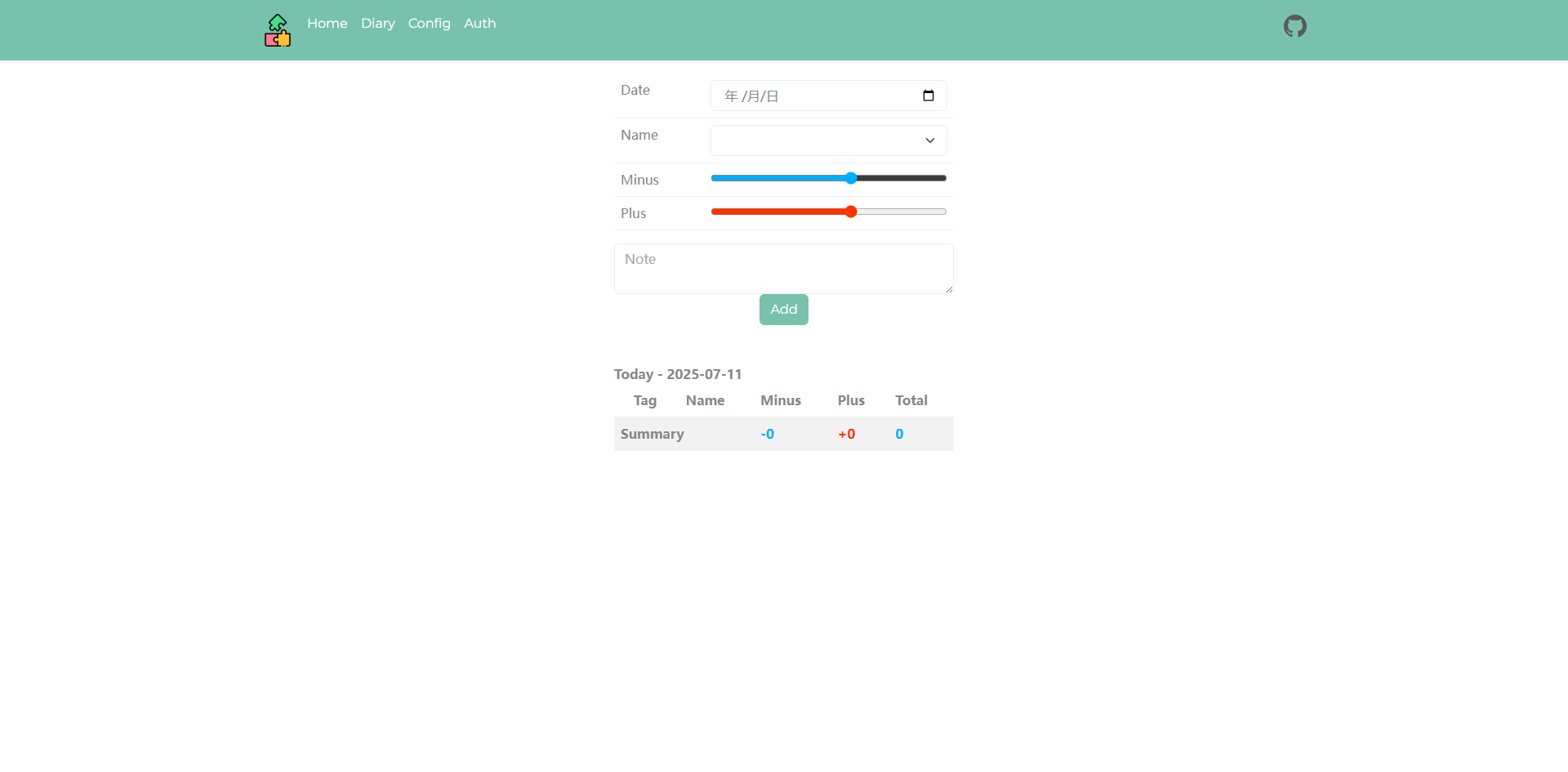The height and width of the screenshot is (772, 1568).
Task: Open the GitHub icon link
Action: pyautogui.click(x=1294, y=26)
